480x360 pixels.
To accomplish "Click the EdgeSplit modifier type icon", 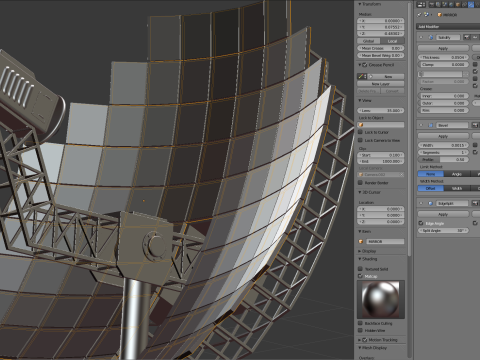I will tap(431, 203).
